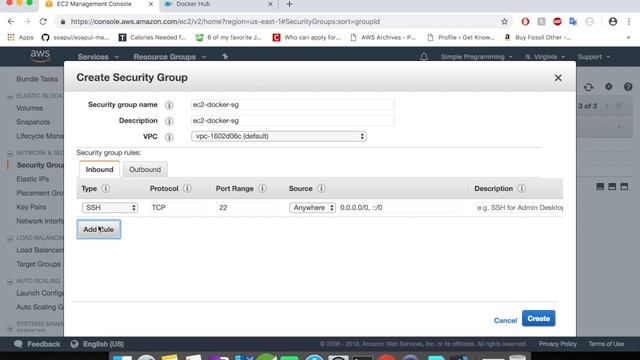Click info icon beside Type column header
The image size is (640, 360).
pos(105,189)
